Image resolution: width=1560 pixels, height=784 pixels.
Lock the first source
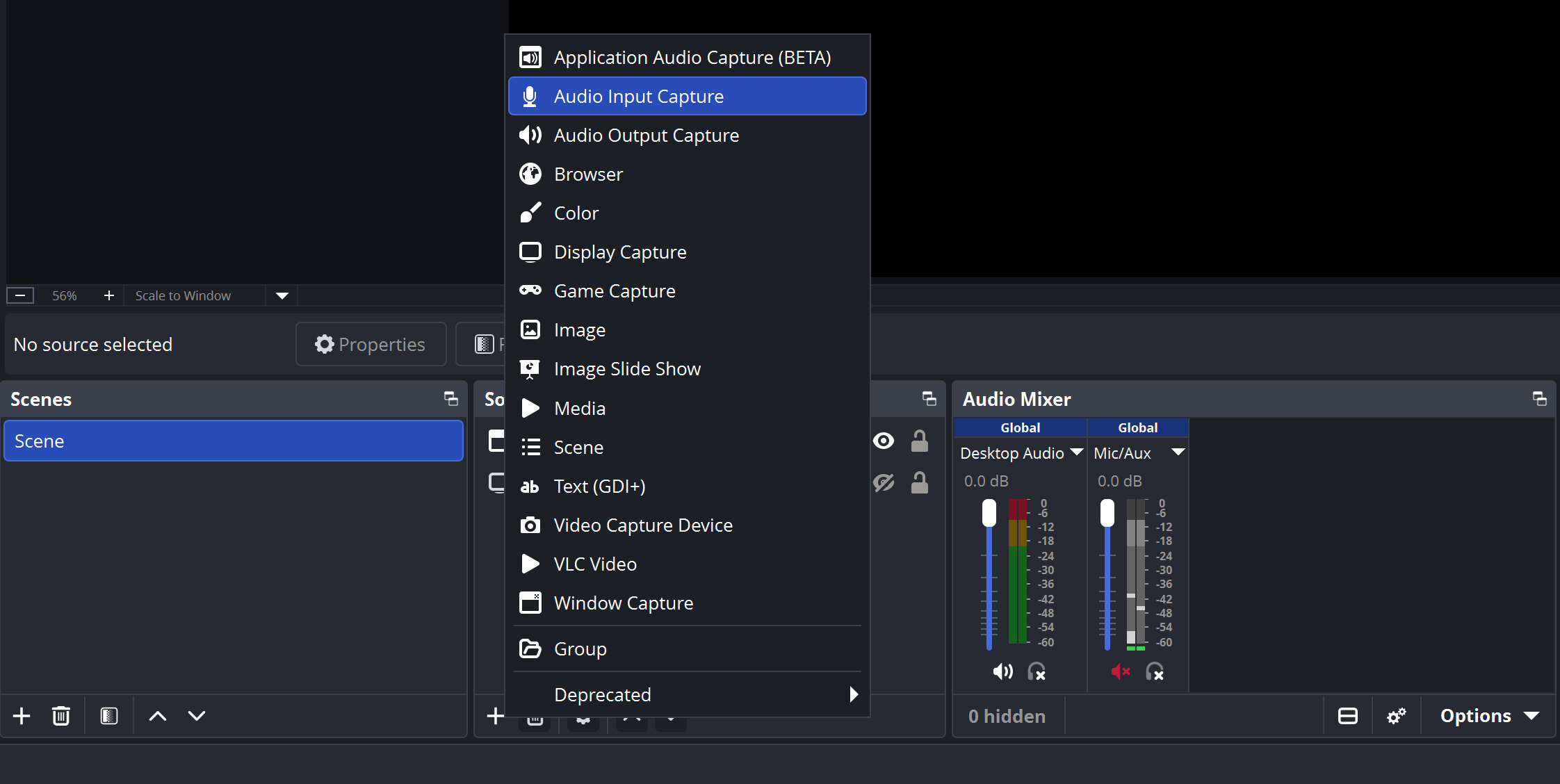click(x=920, y=441)
